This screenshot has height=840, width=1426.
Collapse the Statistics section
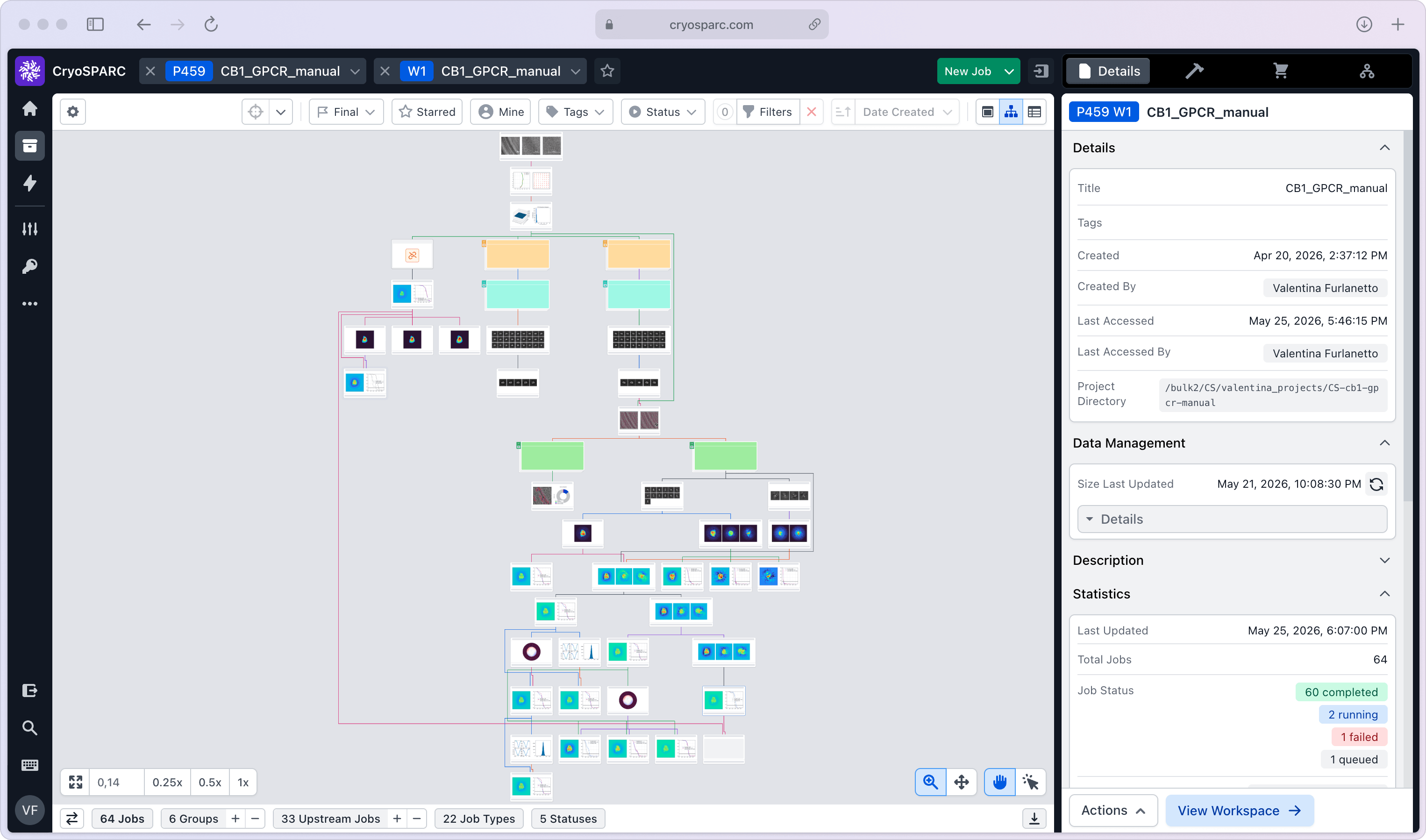1384,593
